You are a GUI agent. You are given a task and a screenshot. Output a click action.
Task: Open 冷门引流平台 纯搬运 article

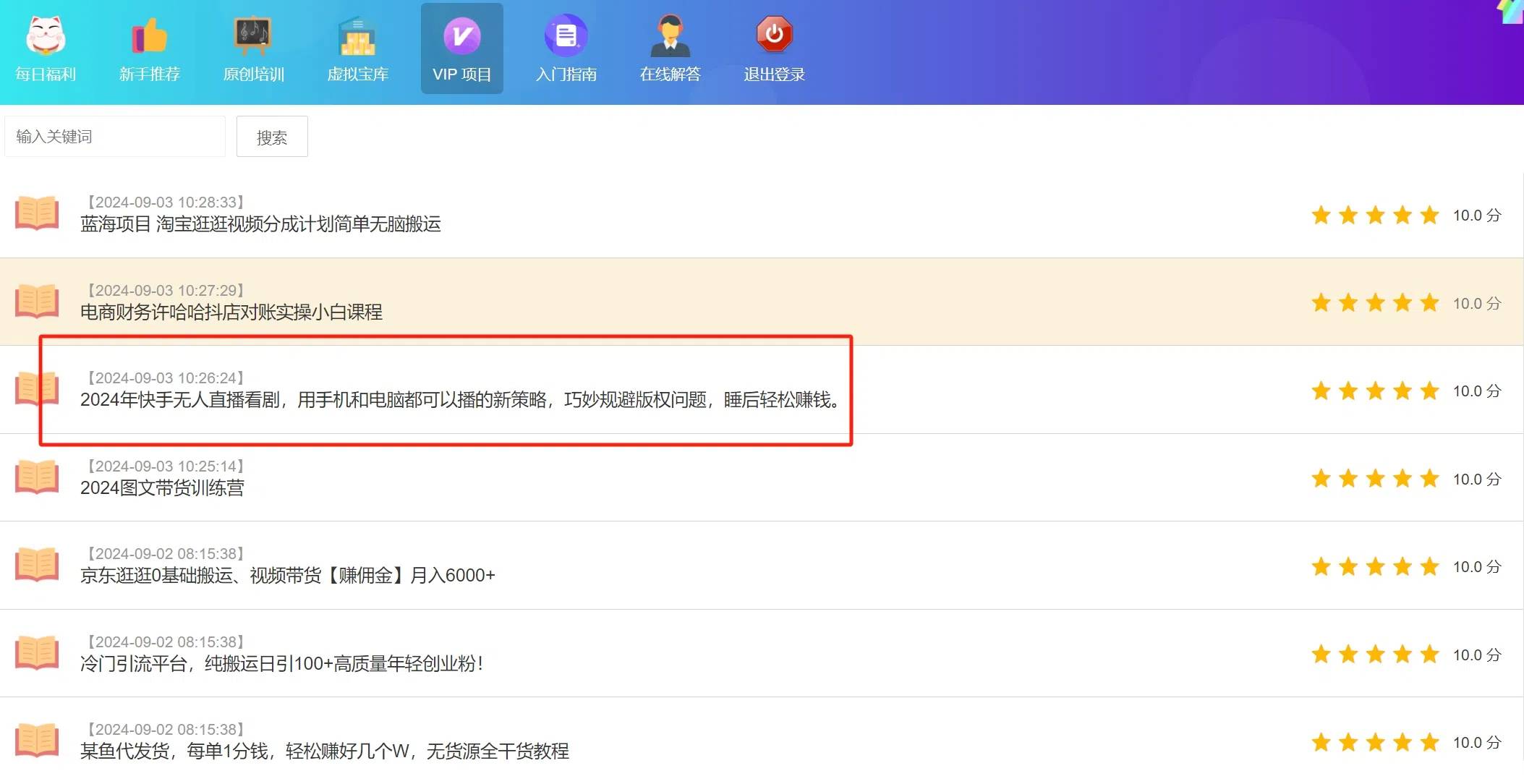[281, 664]
